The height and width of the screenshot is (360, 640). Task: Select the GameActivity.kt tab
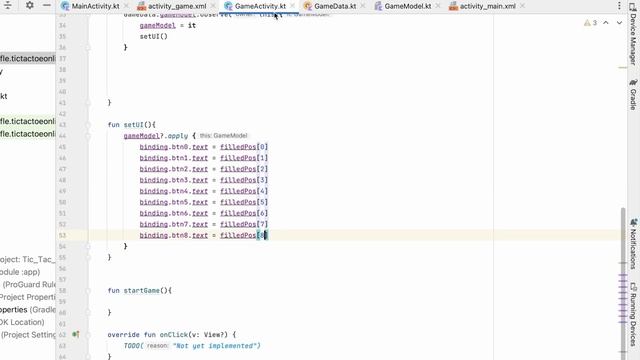click(x=260, y=6)
